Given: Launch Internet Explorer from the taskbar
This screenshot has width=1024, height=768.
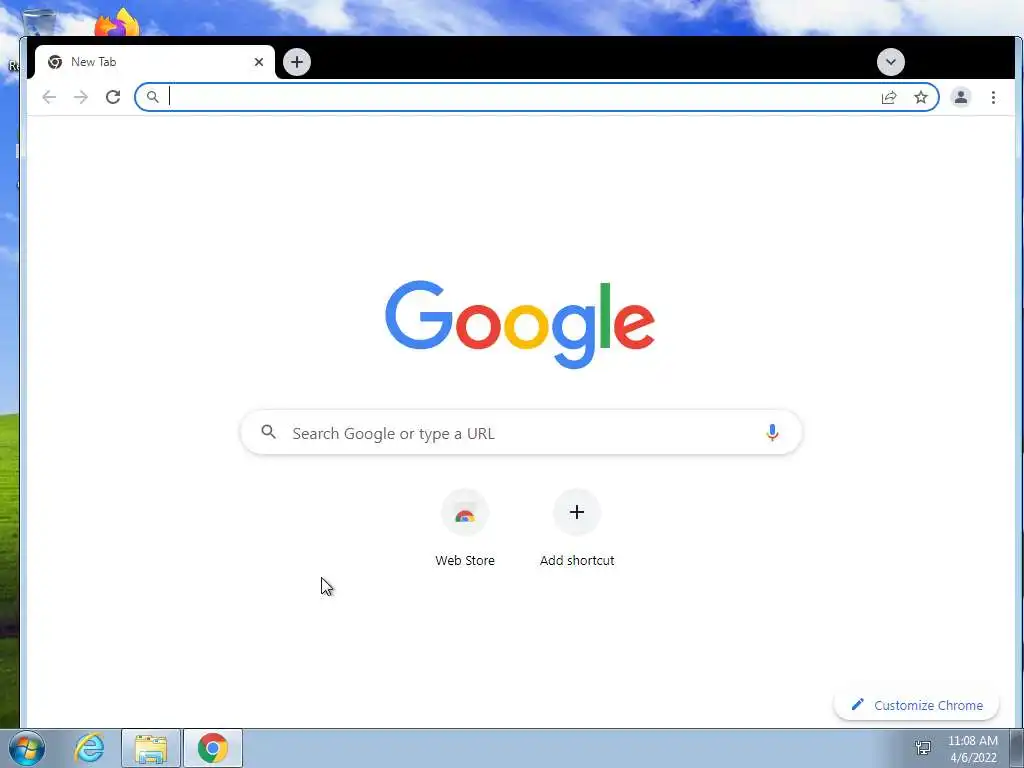Looking at the screenshot, I should 89,748.
